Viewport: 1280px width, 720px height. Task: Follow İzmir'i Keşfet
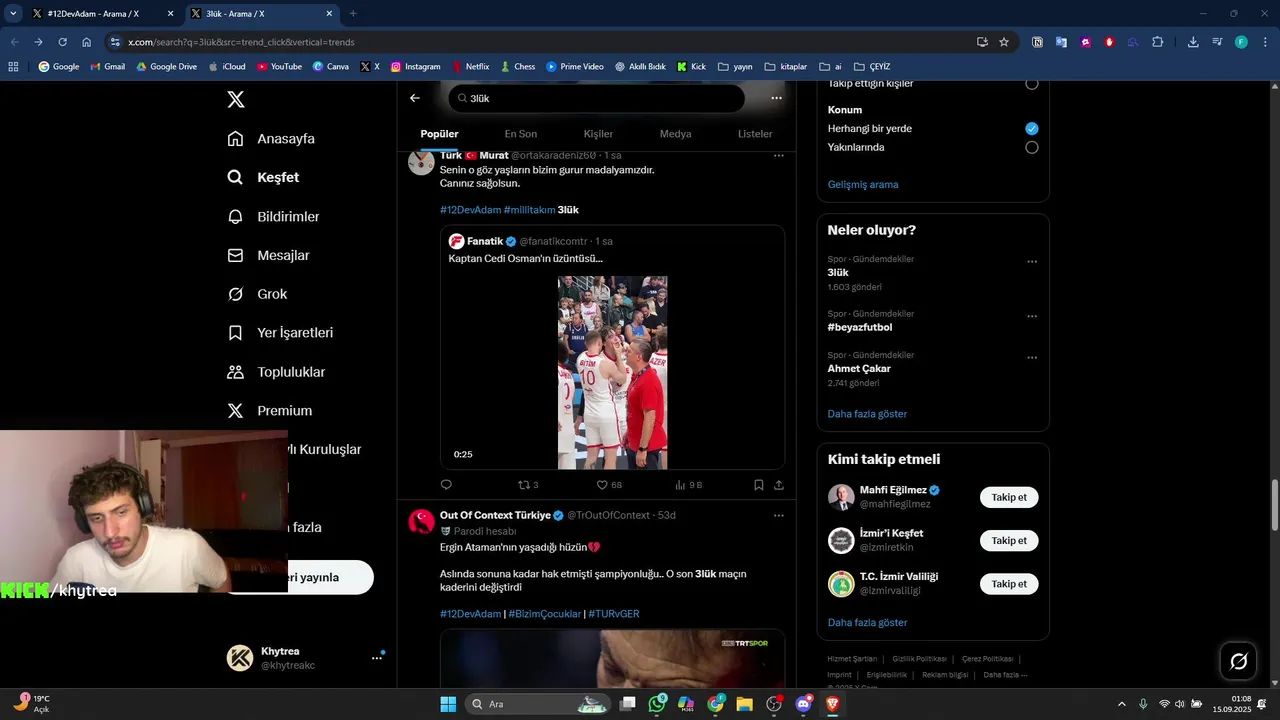[1009, 541]
